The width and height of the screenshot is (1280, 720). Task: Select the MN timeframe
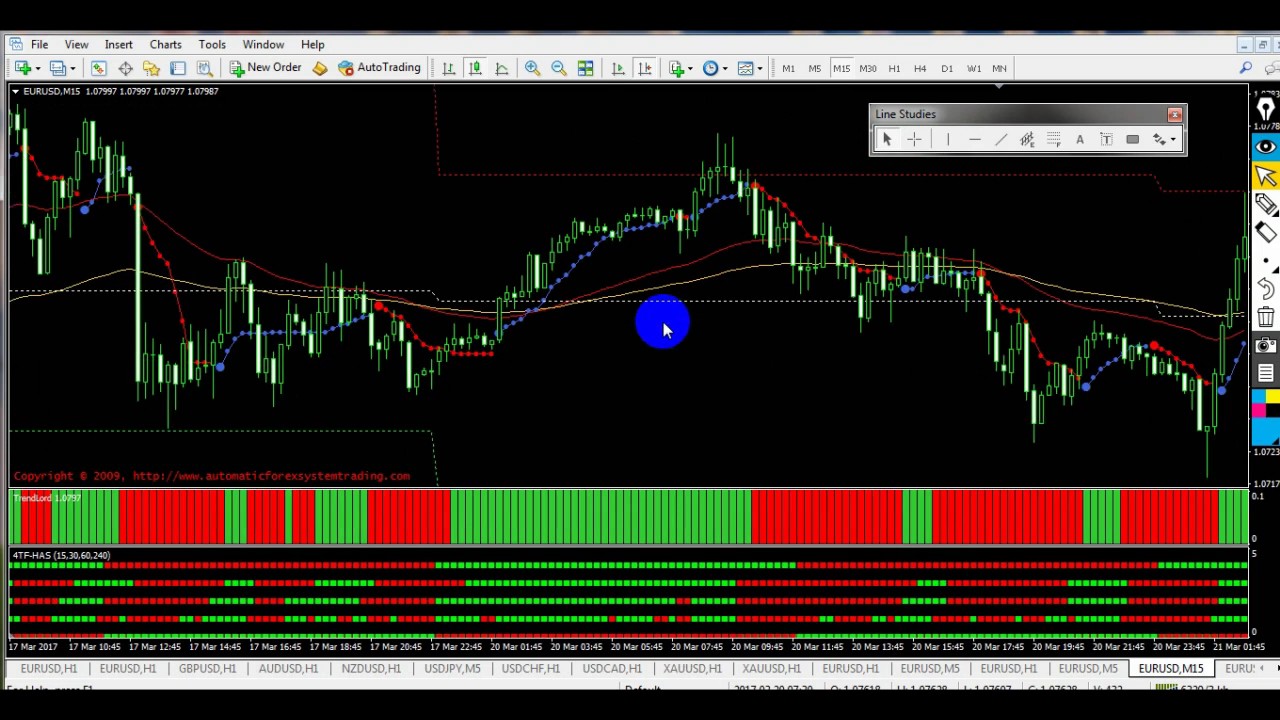click(999, 68)
